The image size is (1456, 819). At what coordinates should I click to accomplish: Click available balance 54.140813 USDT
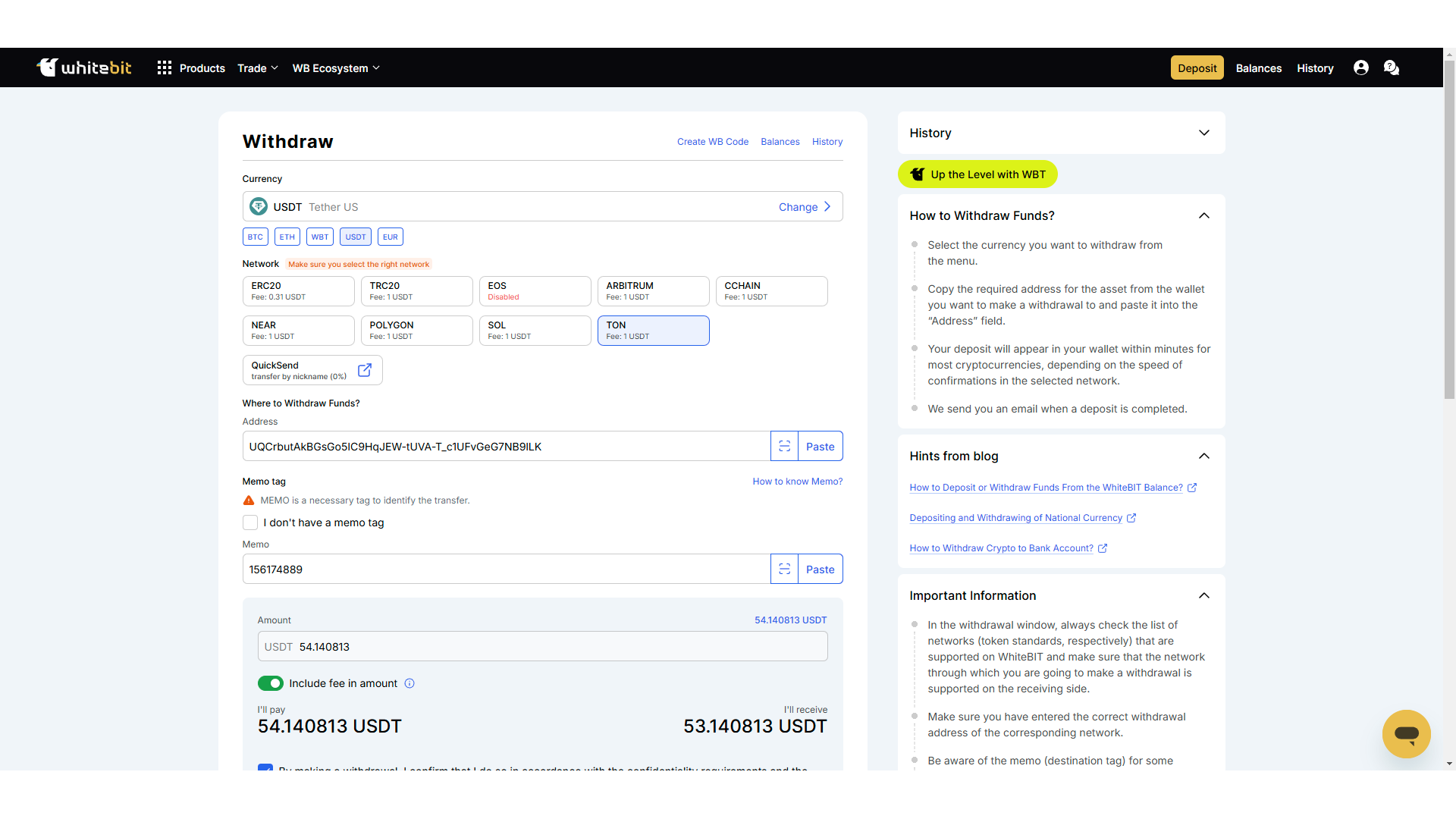pos(791,620)
